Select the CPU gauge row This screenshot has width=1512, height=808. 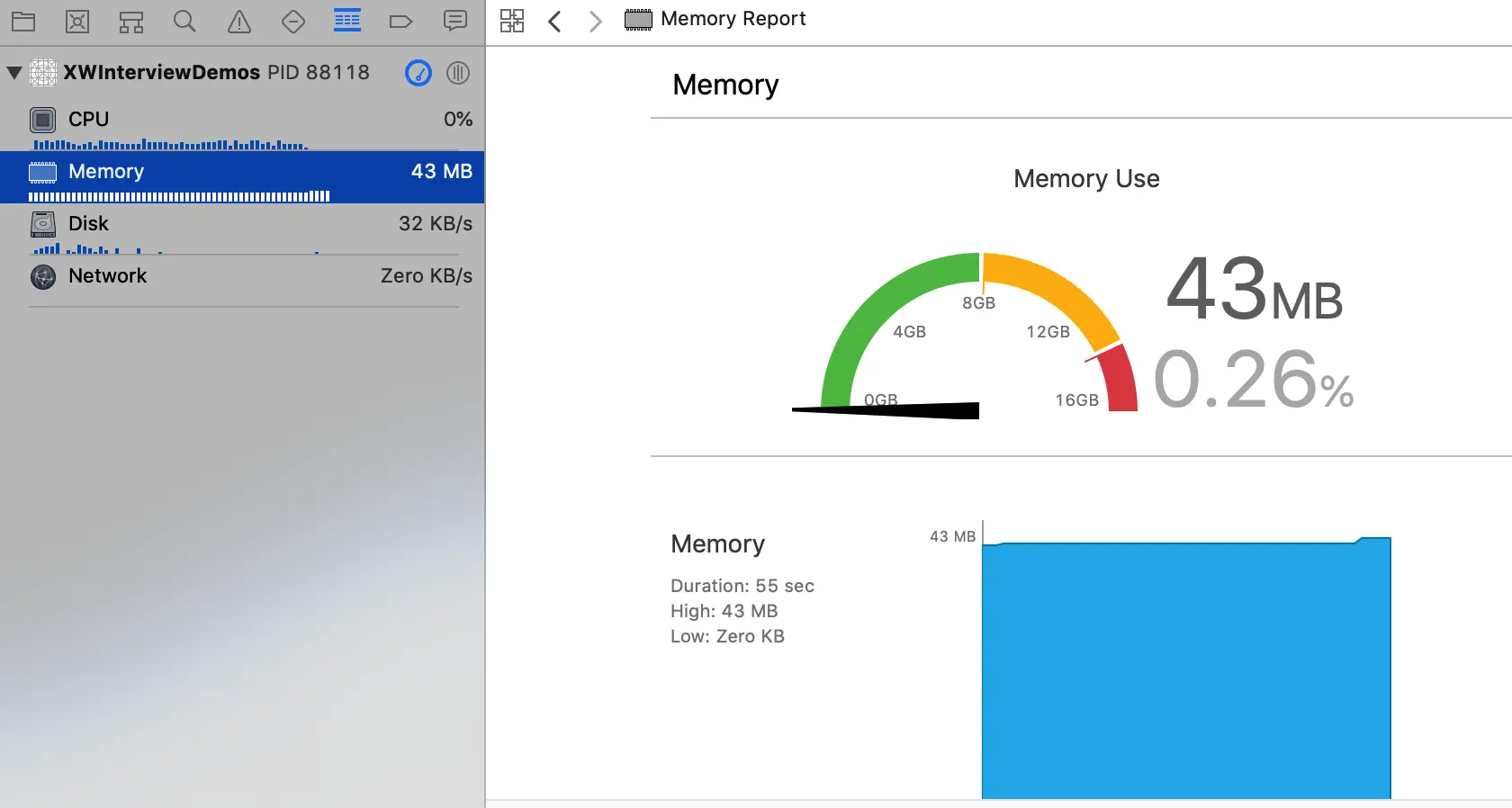click(x=242, y=125)
